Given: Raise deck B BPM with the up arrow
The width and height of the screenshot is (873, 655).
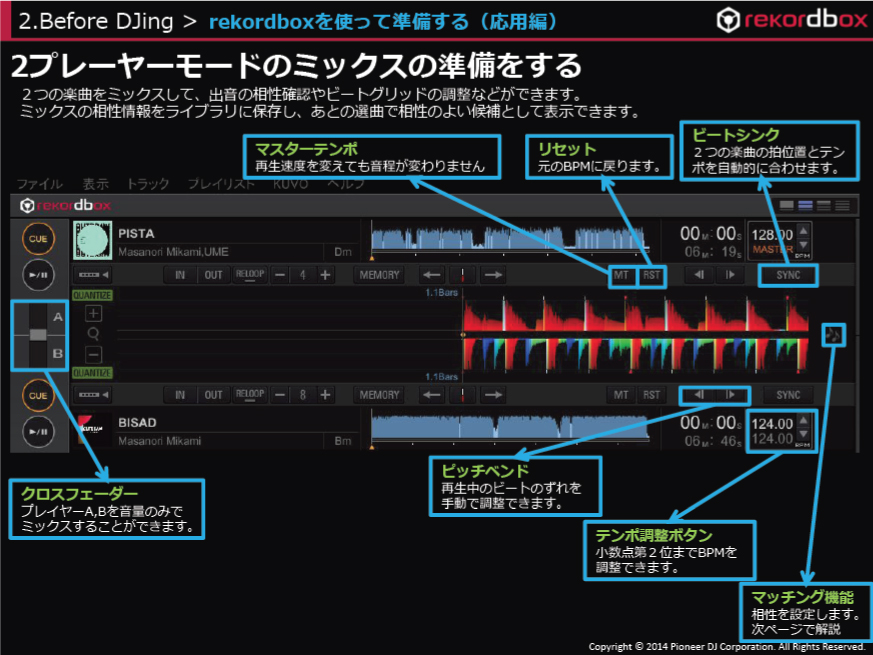Looking at the screenshot, I should [803, 420].
